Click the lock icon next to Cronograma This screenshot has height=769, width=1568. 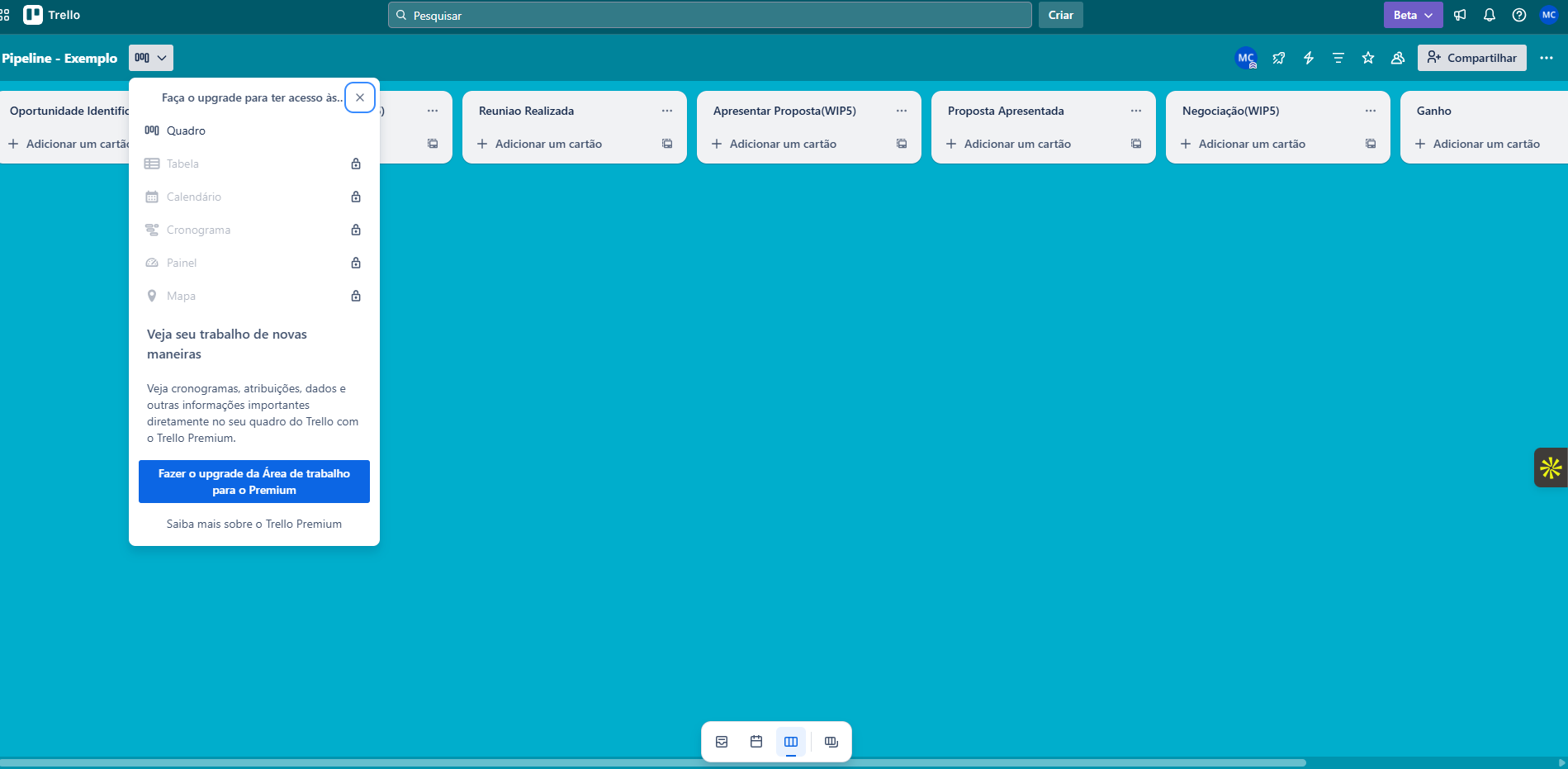pos(356,230)
